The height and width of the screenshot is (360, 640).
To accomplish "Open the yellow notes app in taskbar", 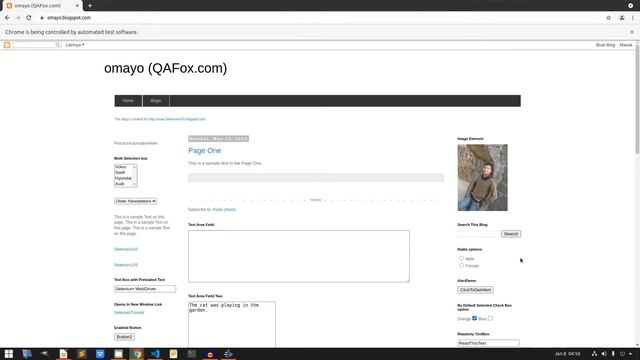I will 173,354.
